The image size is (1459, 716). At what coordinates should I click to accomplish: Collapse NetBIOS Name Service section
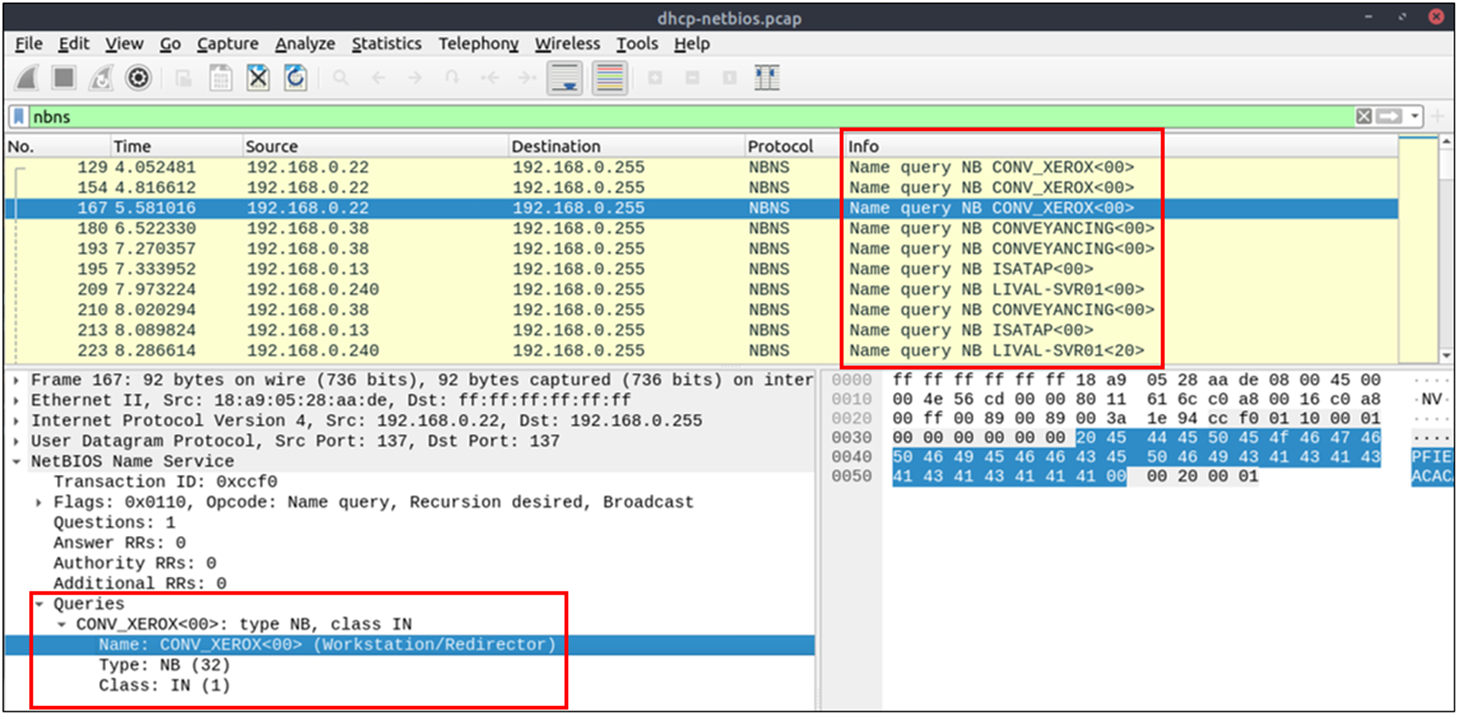click(16, 462)
